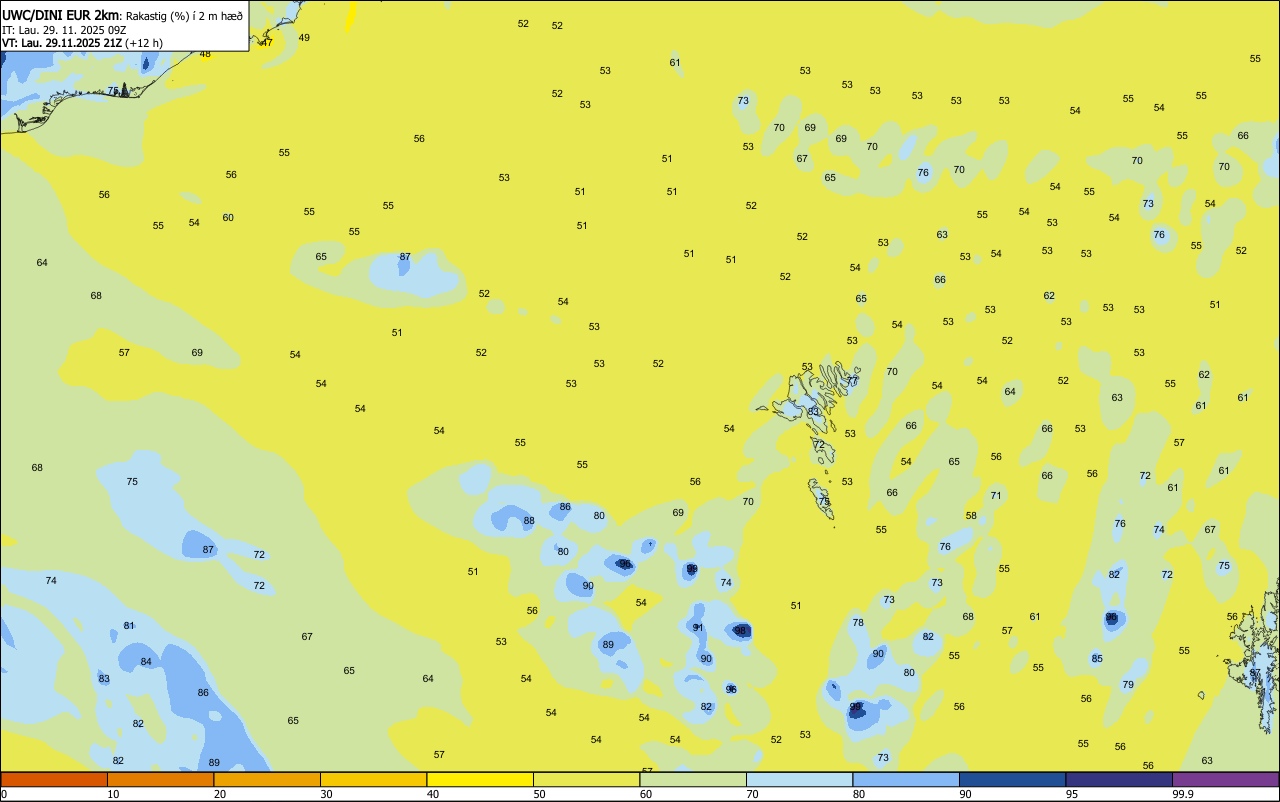Click the humidity value '79' on the map

coord(1128,684)
